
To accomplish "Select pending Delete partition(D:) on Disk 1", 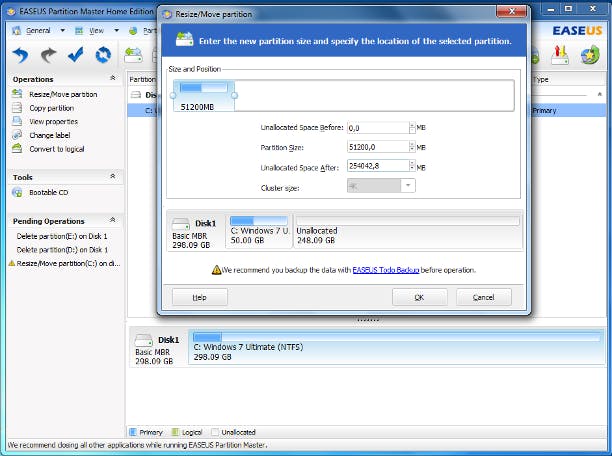I will pyautogui.click(x=62, y=250).
